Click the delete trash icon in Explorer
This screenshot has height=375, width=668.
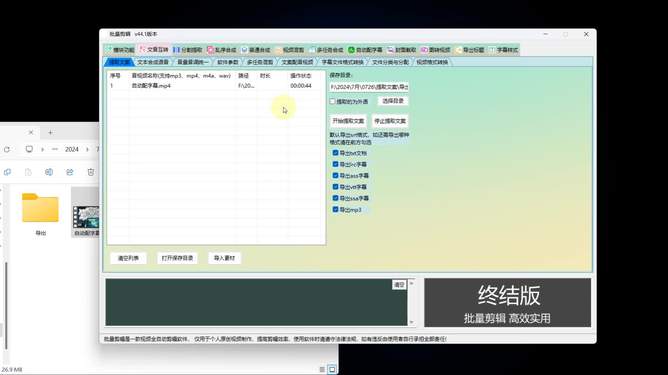point(91,172)
